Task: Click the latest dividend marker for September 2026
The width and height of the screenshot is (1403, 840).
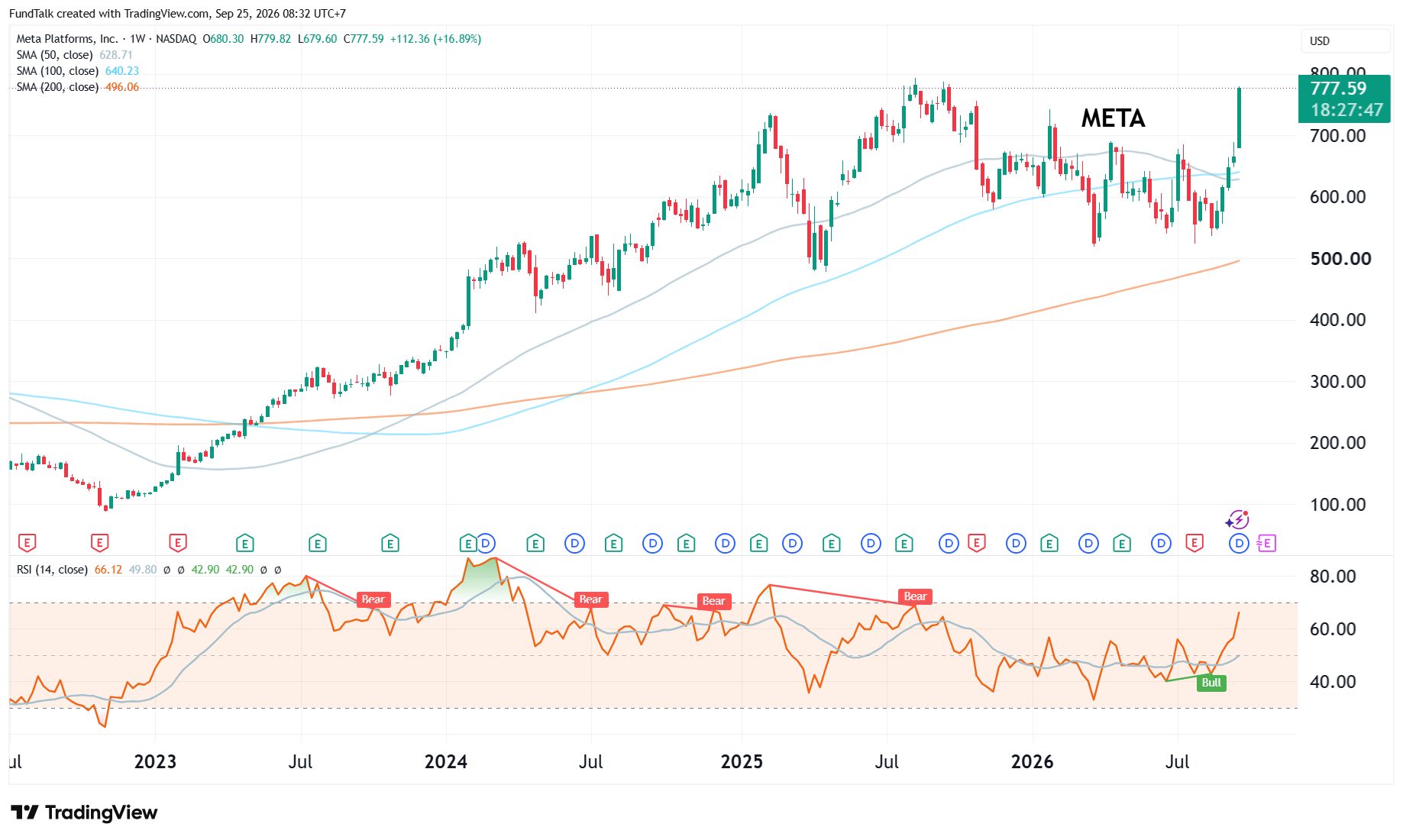Action: point(1239,544)
